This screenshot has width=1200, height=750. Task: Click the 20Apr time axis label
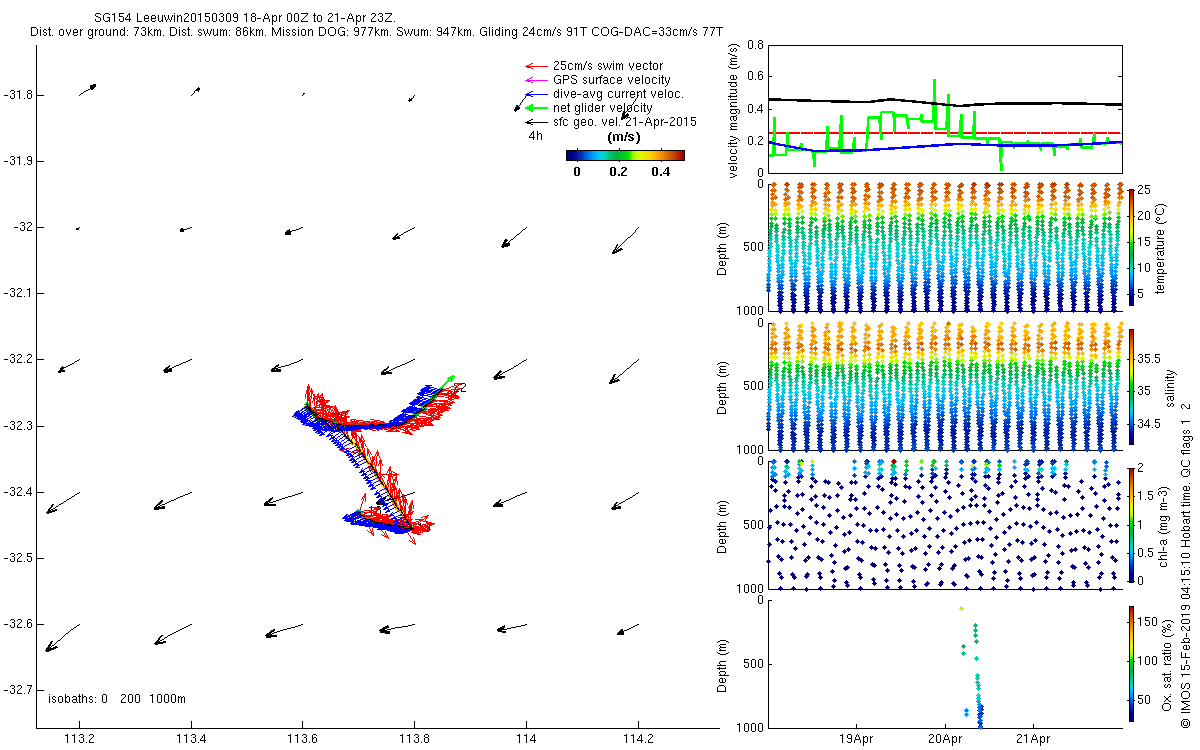pos(945,740)
